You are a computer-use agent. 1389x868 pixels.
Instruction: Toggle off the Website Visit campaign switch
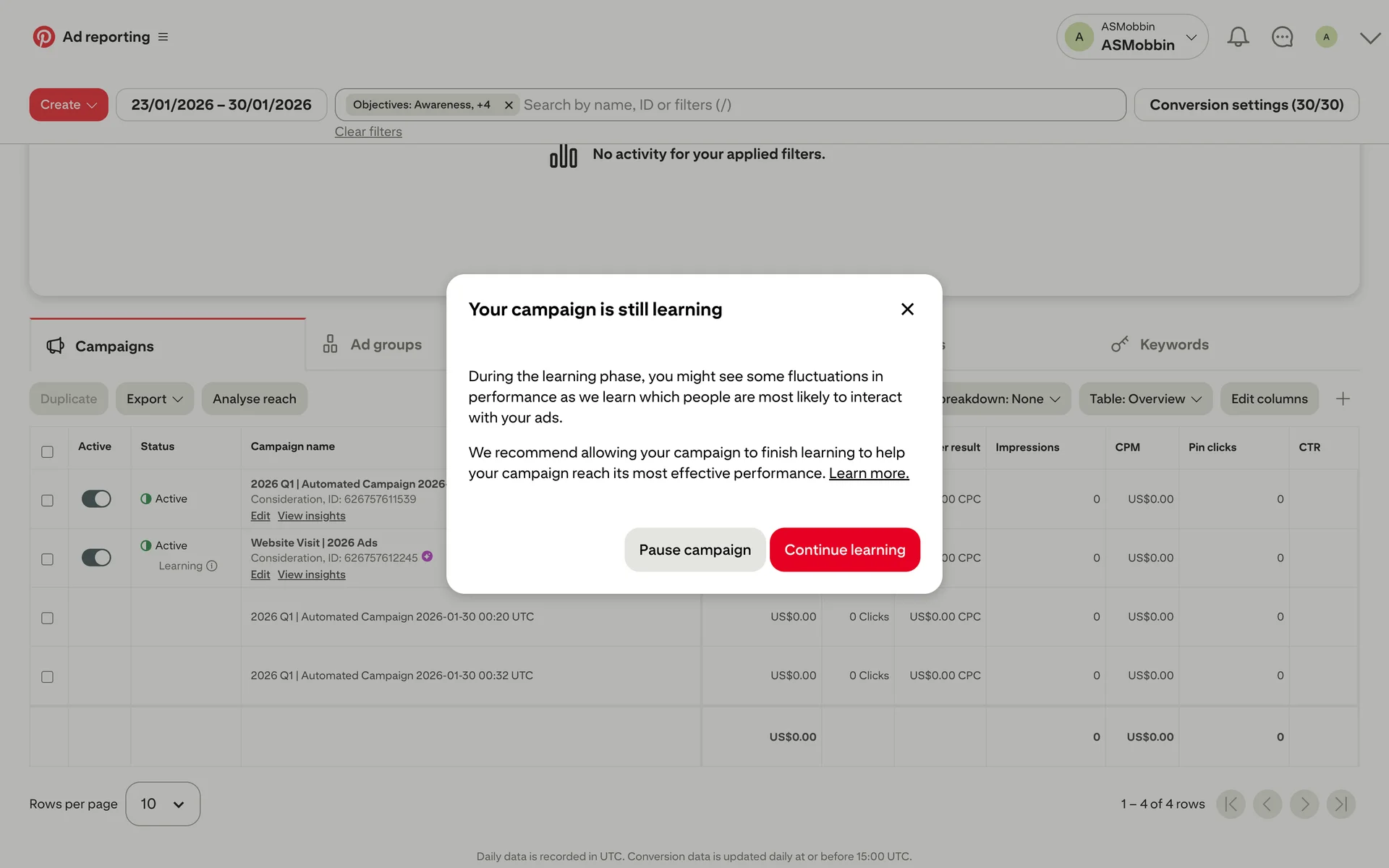click(x=95, y=558)
